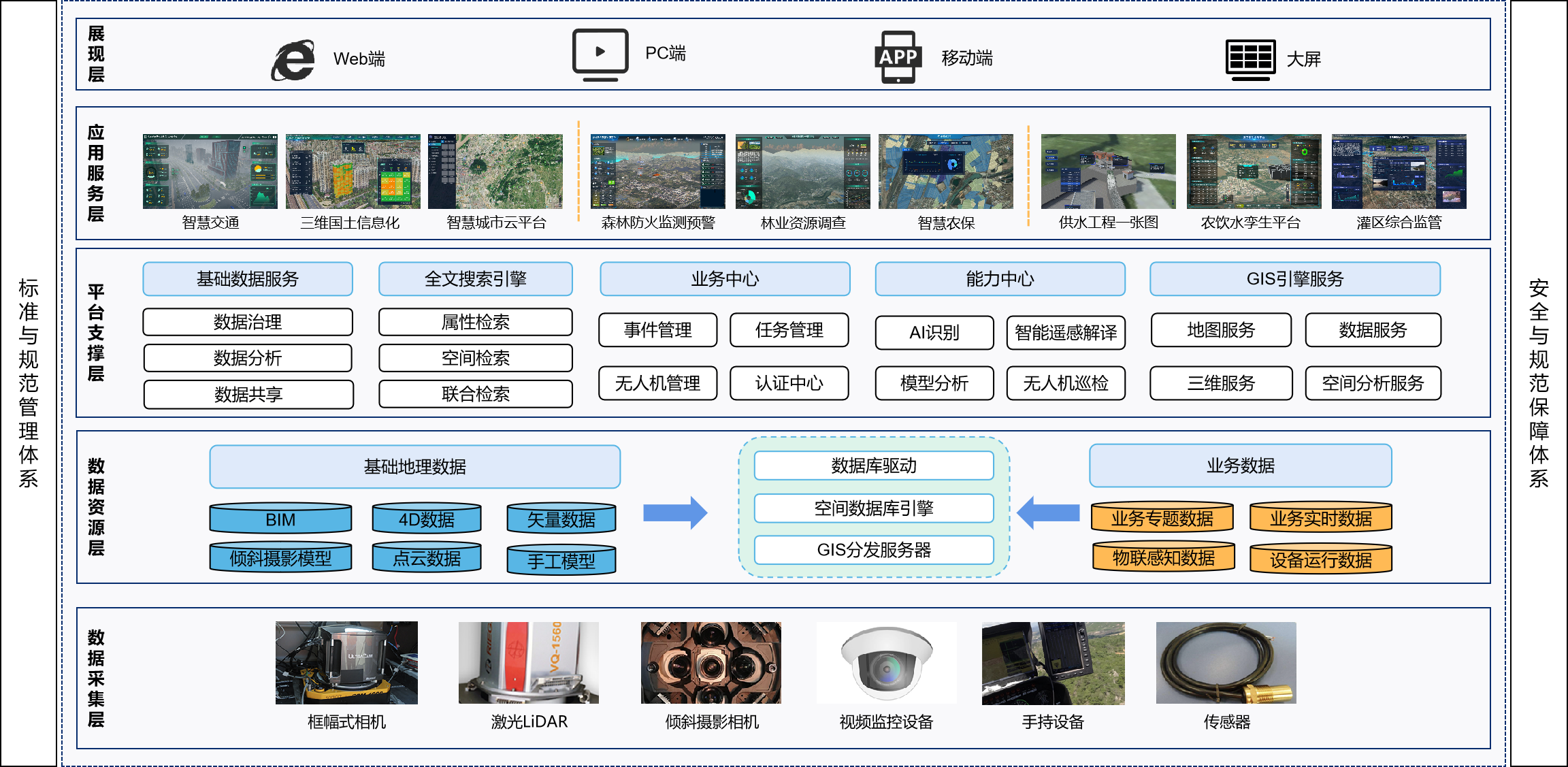Viewport: 1568px width, 767px height.
Task: Click the AI识别 button
Action: (934, 333)
